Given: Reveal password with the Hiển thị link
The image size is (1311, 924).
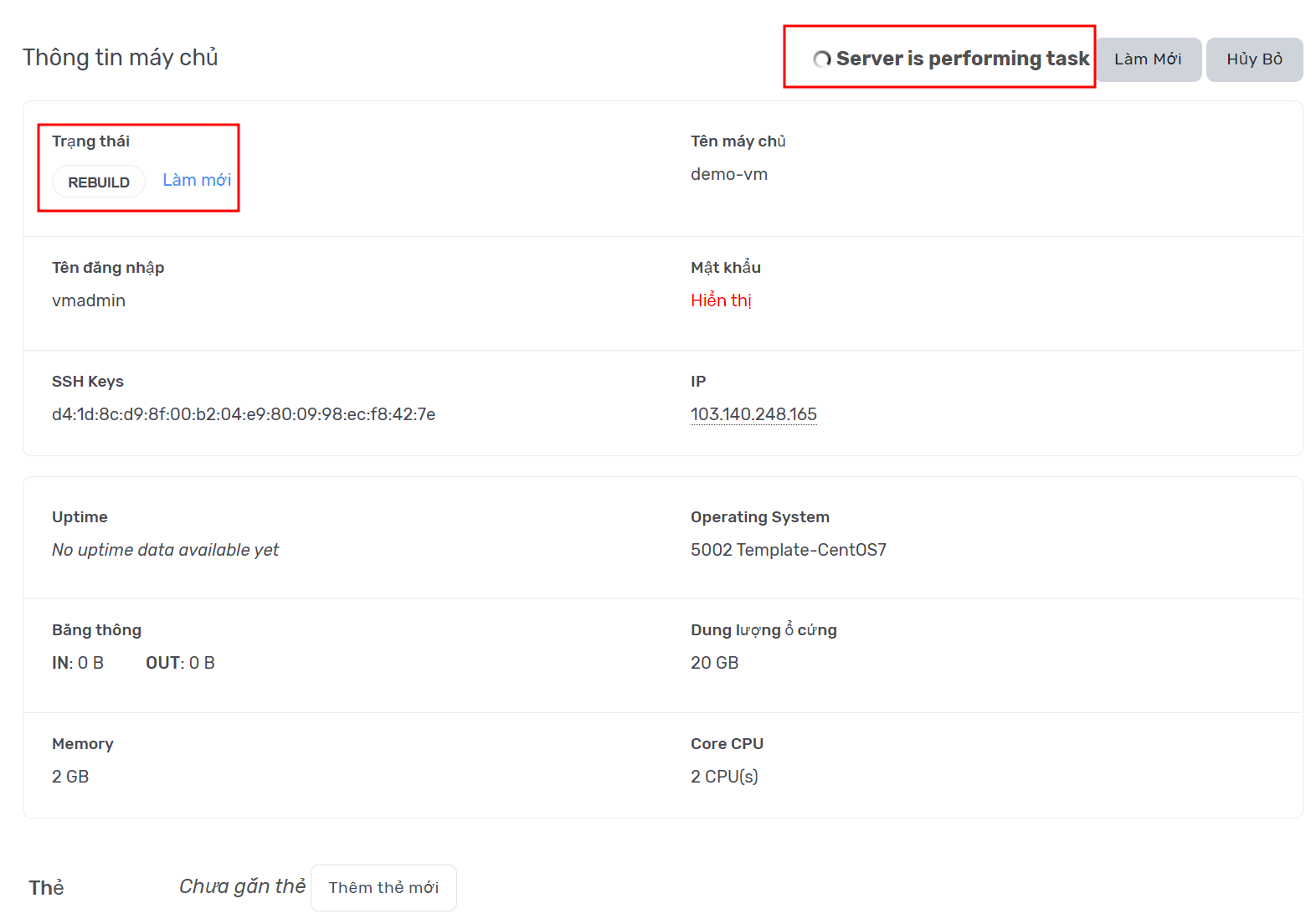Looking at the screenshot, I should pos(721,300).
